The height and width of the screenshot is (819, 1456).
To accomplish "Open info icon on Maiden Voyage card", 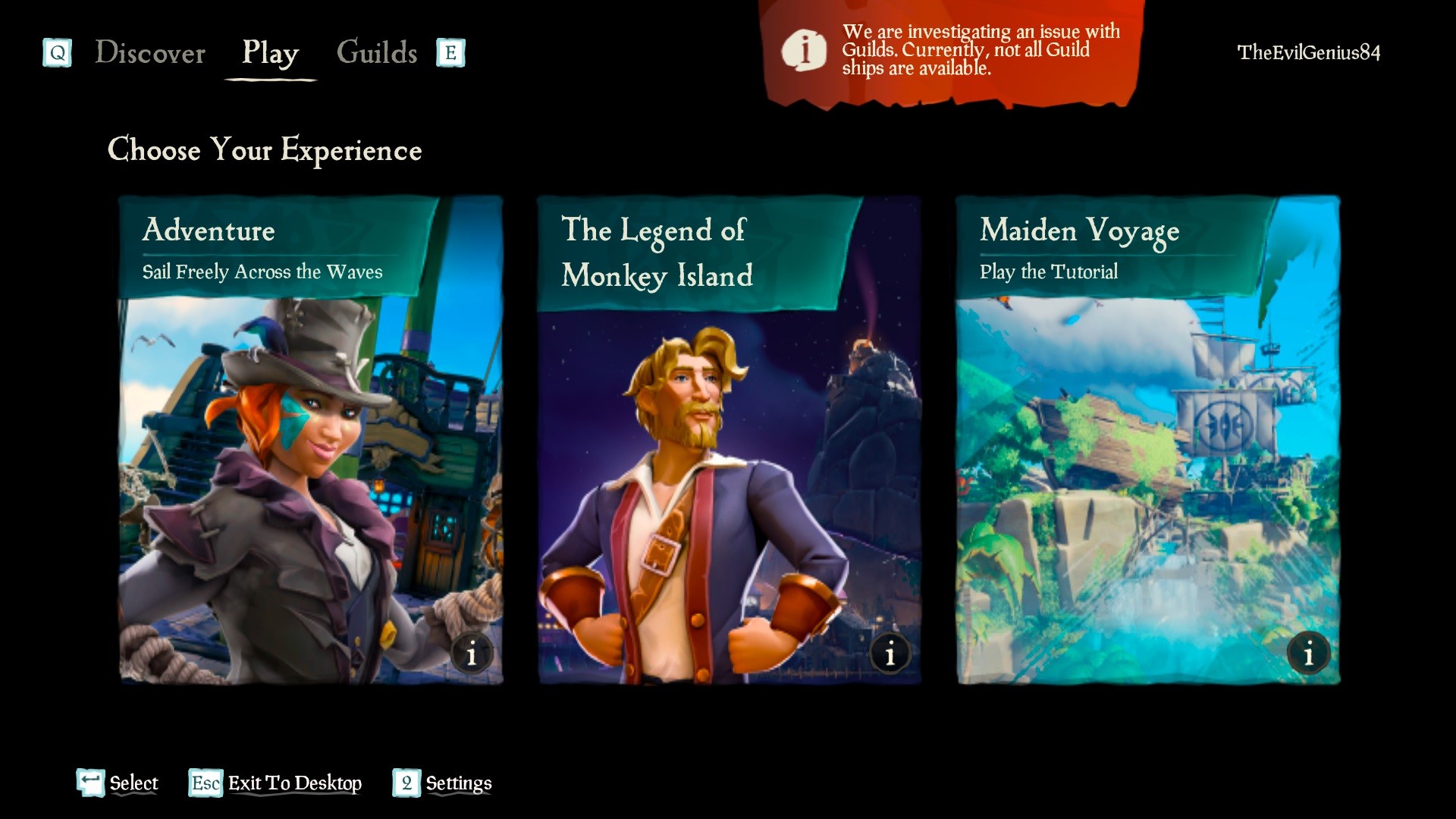I will coord(1309,653).
